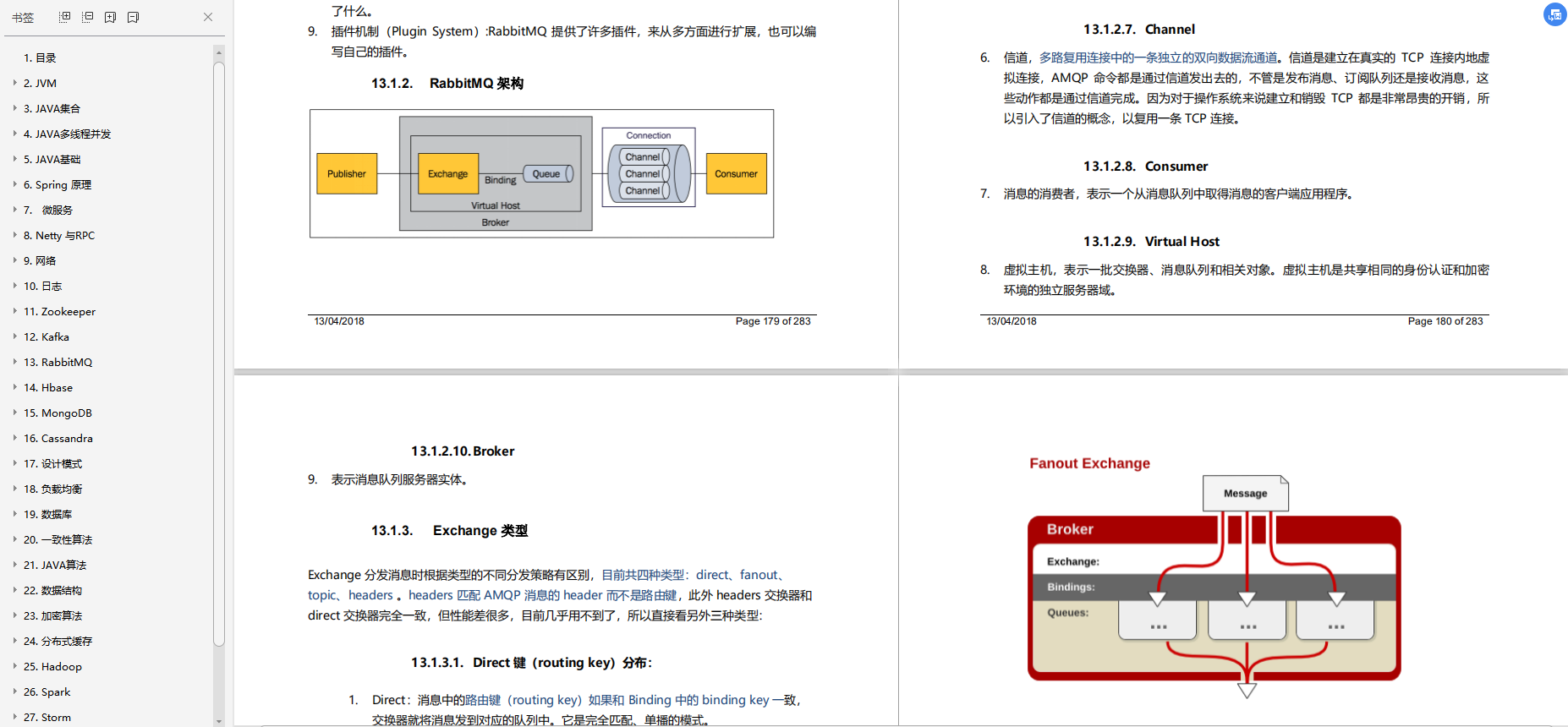
Task: Click the '书签' panel title
Action: click(x=23, y=17)
